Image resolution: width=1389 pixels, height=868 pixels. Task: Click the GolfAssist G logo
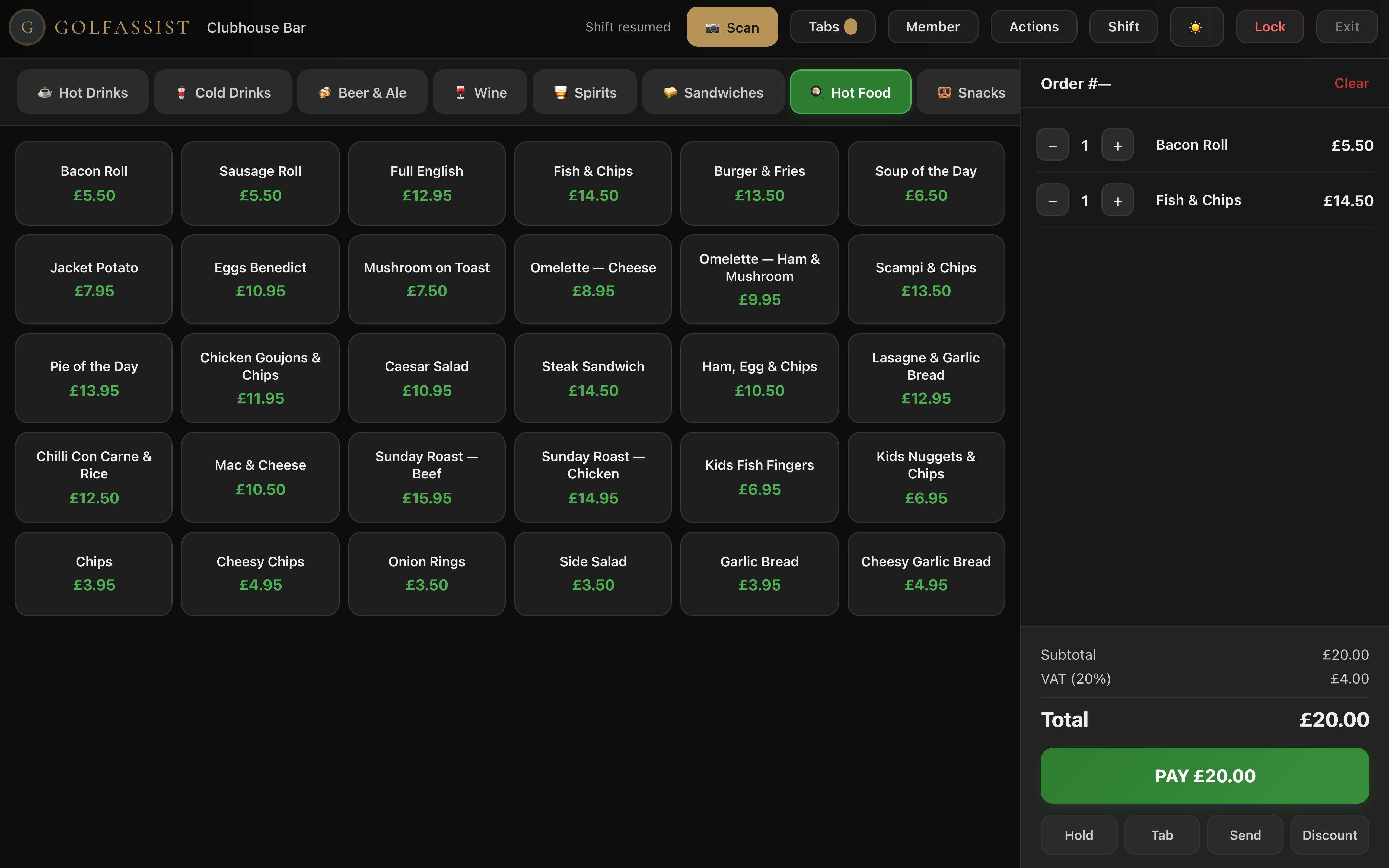coord(27,27)
